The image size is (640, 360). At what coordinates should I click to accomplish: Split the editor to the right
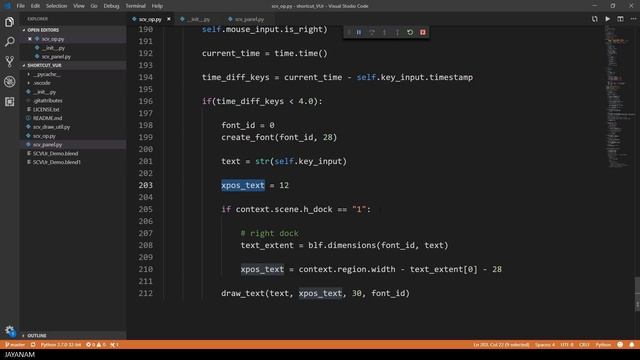[620, 19]
